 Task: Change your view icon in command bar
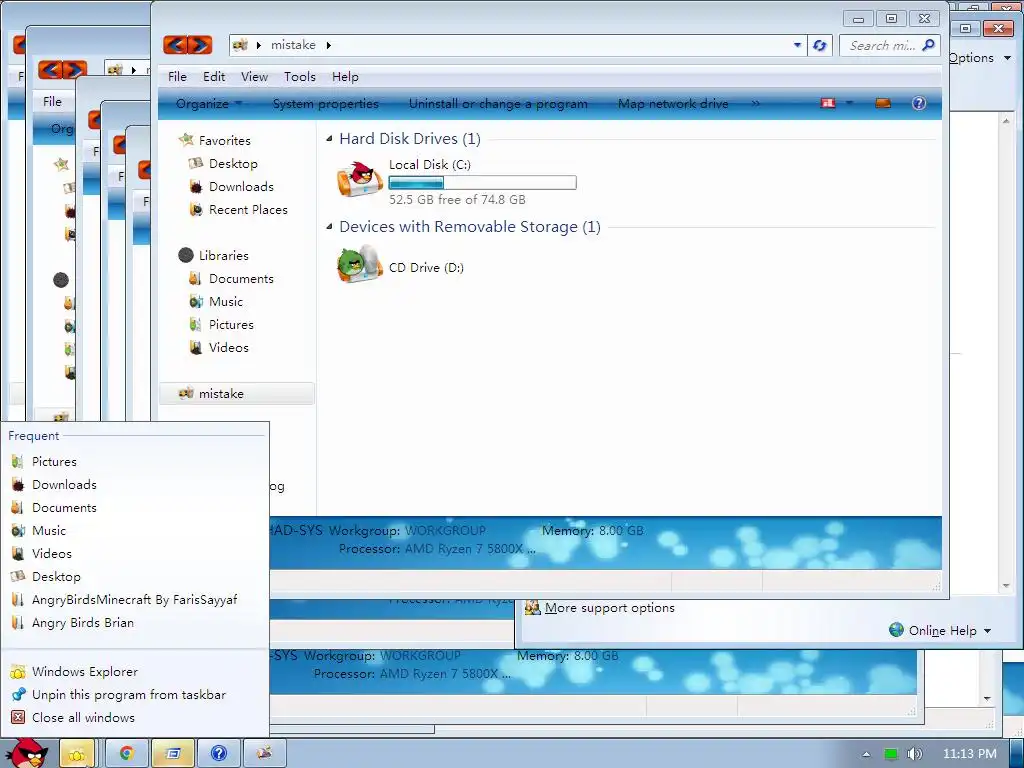pos(827,103)
